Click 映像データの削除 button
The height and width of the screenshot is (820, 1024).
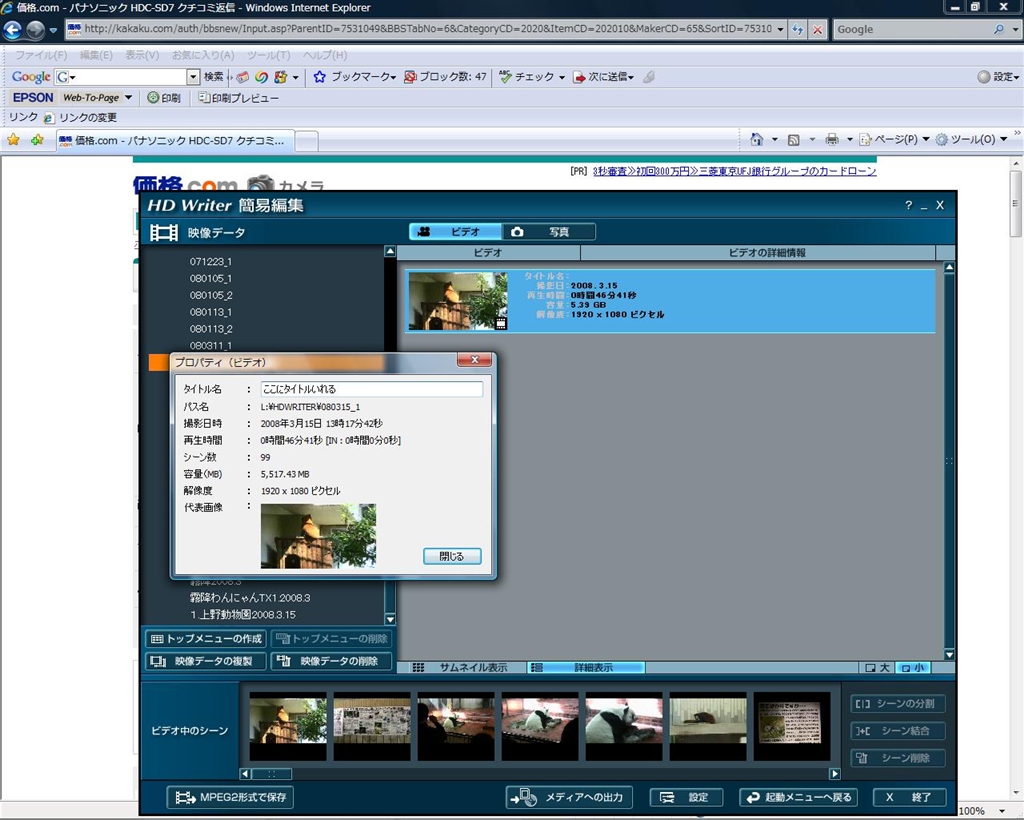point(331,661)
